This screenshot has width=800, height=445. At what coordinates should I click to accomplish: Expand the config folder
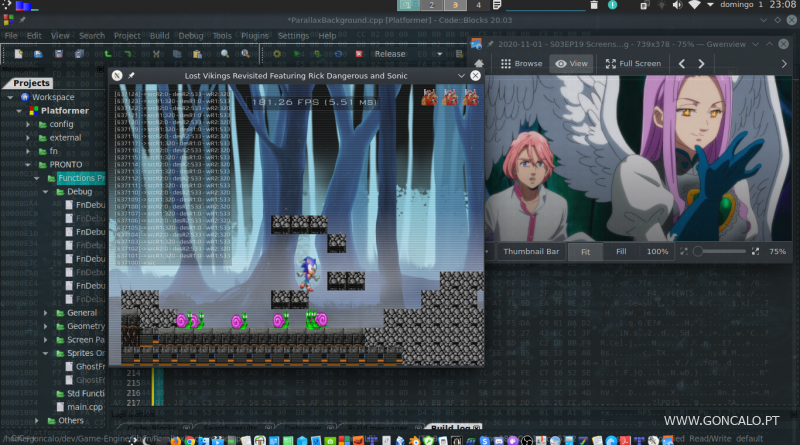[x=28, y=124]
